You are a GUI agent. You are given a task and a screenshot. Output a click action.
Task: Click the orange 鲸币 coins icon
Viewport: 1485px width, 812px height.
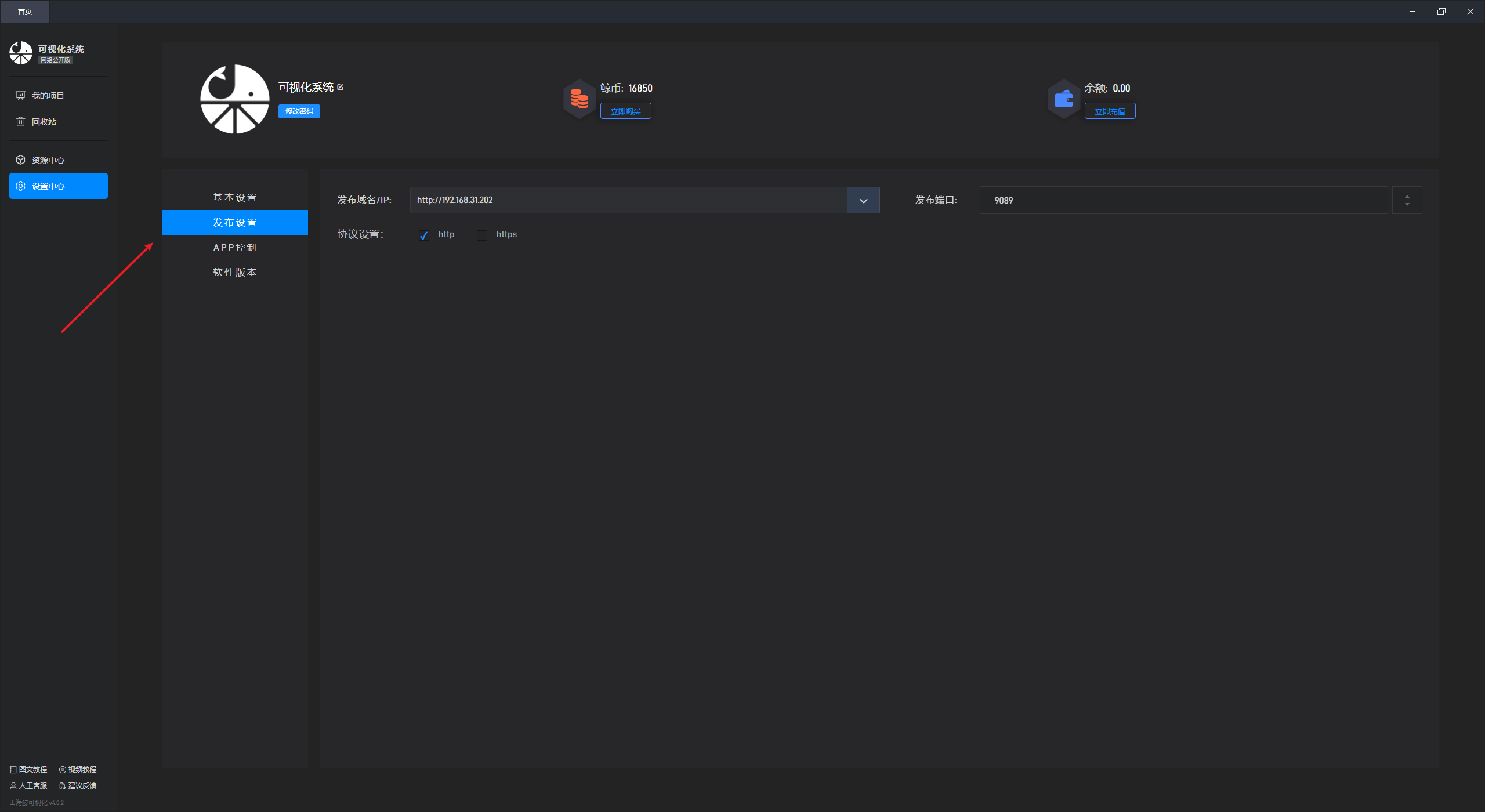tap(579, 99)
